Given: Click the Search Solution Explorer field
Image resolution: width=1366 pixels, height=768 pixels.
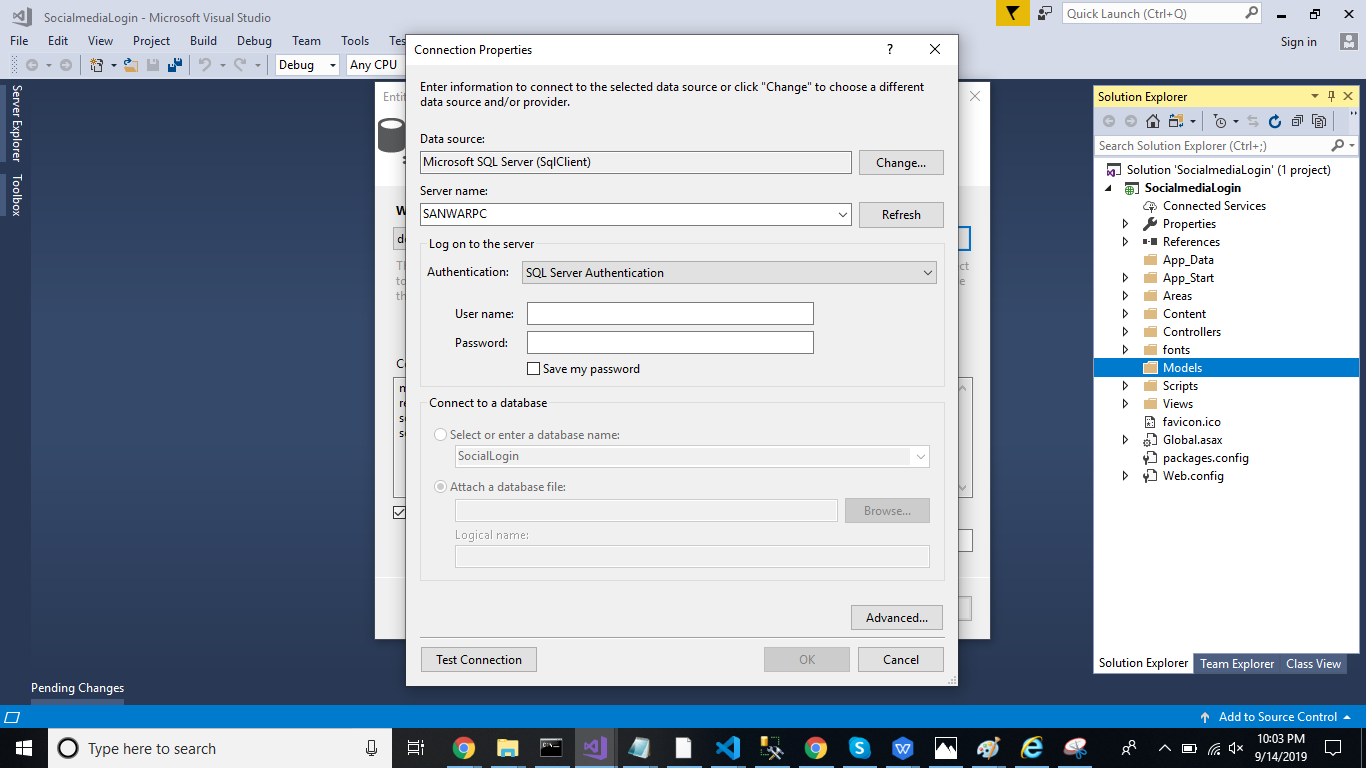Looking at the screenshot, I should pyautogui.click(x=1227, y=146).
